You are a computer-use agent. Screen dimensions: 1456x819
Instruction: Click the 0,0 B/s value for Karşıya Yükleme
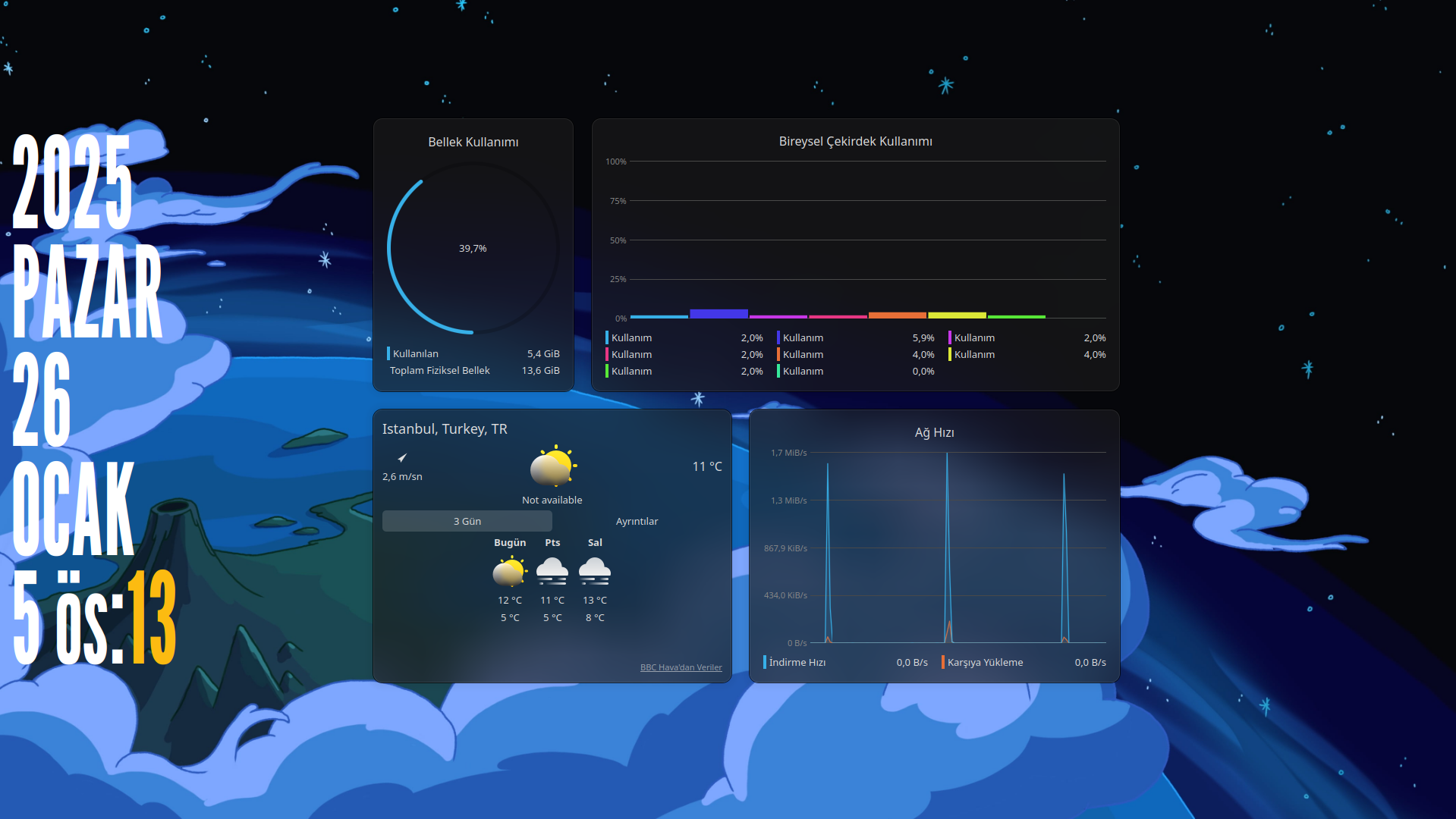pyautogui.click(x=1090, y=662)
